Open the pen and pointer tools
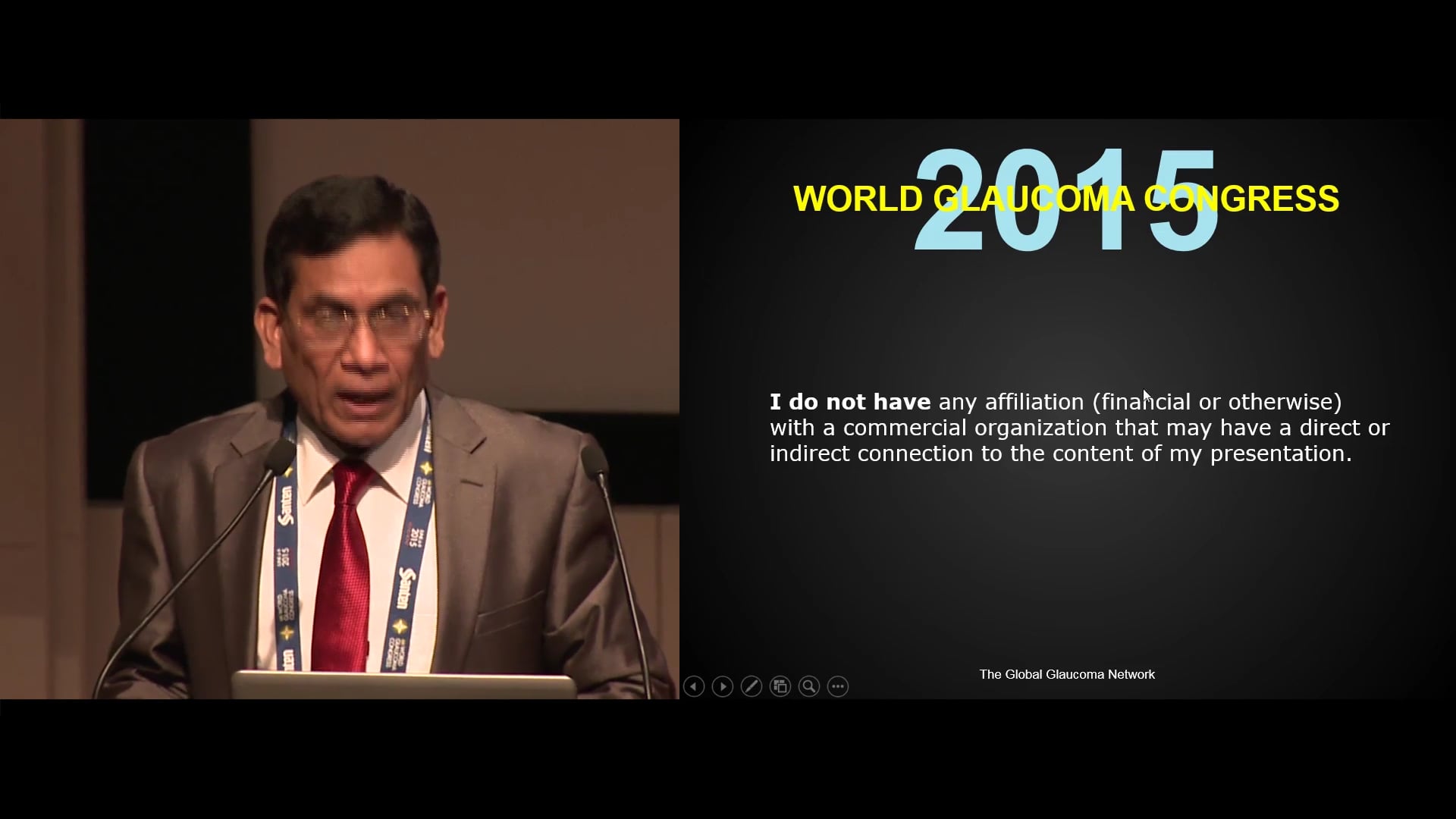Viewport: 1456px width, 819px height. tap(751, 686)
